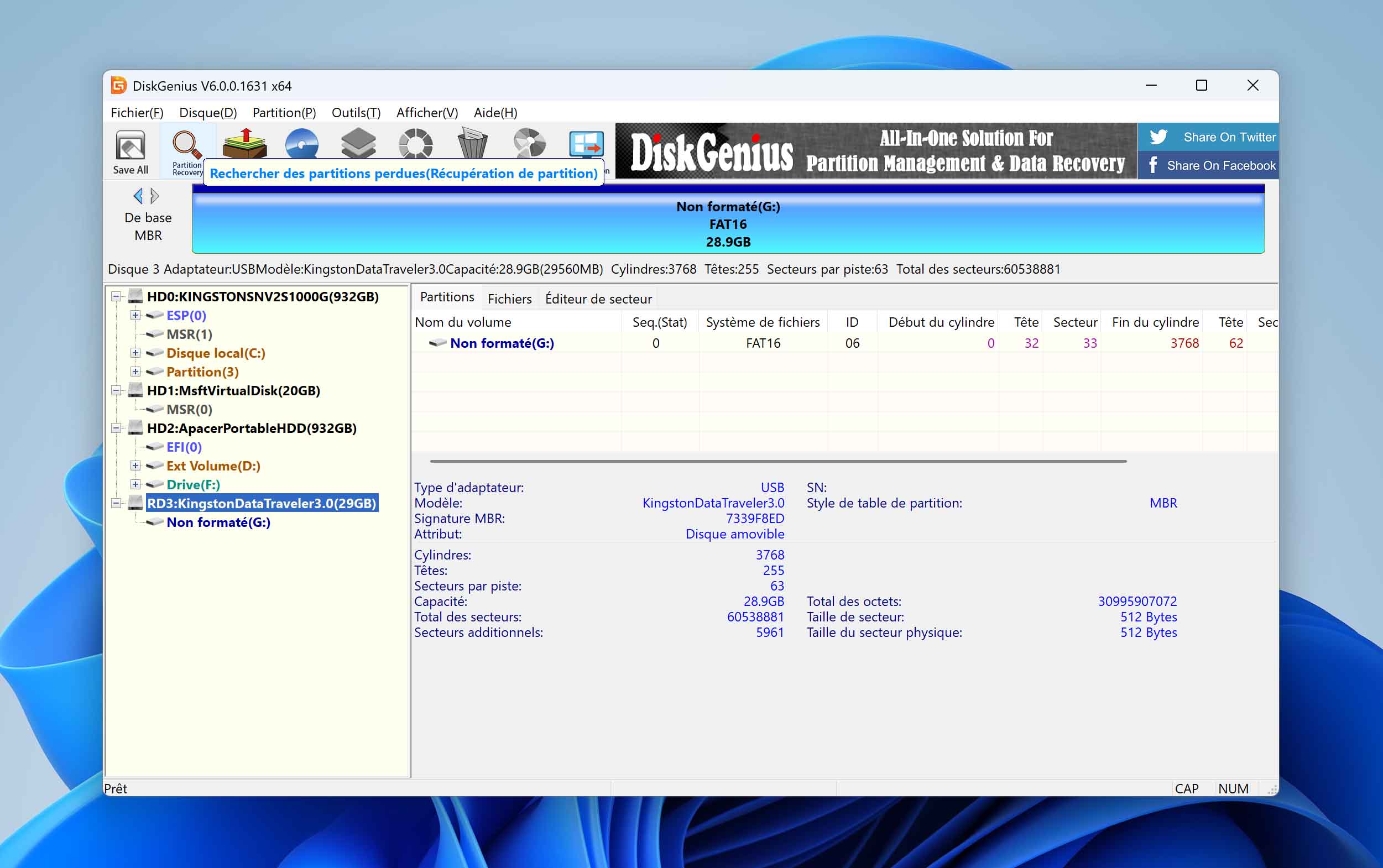Go to next disk with right arrow

[x=154, y=196]
